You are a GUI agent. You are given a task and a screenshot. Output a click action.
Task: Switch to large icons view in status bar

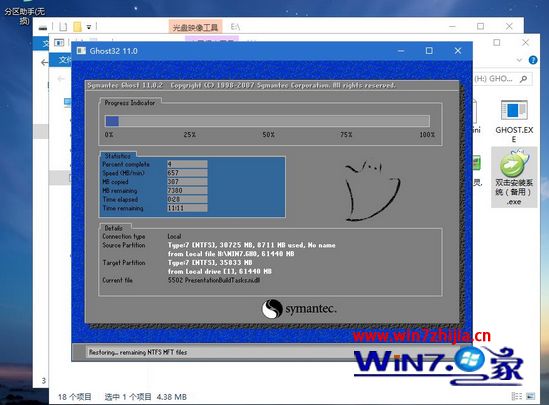(531, 396)
